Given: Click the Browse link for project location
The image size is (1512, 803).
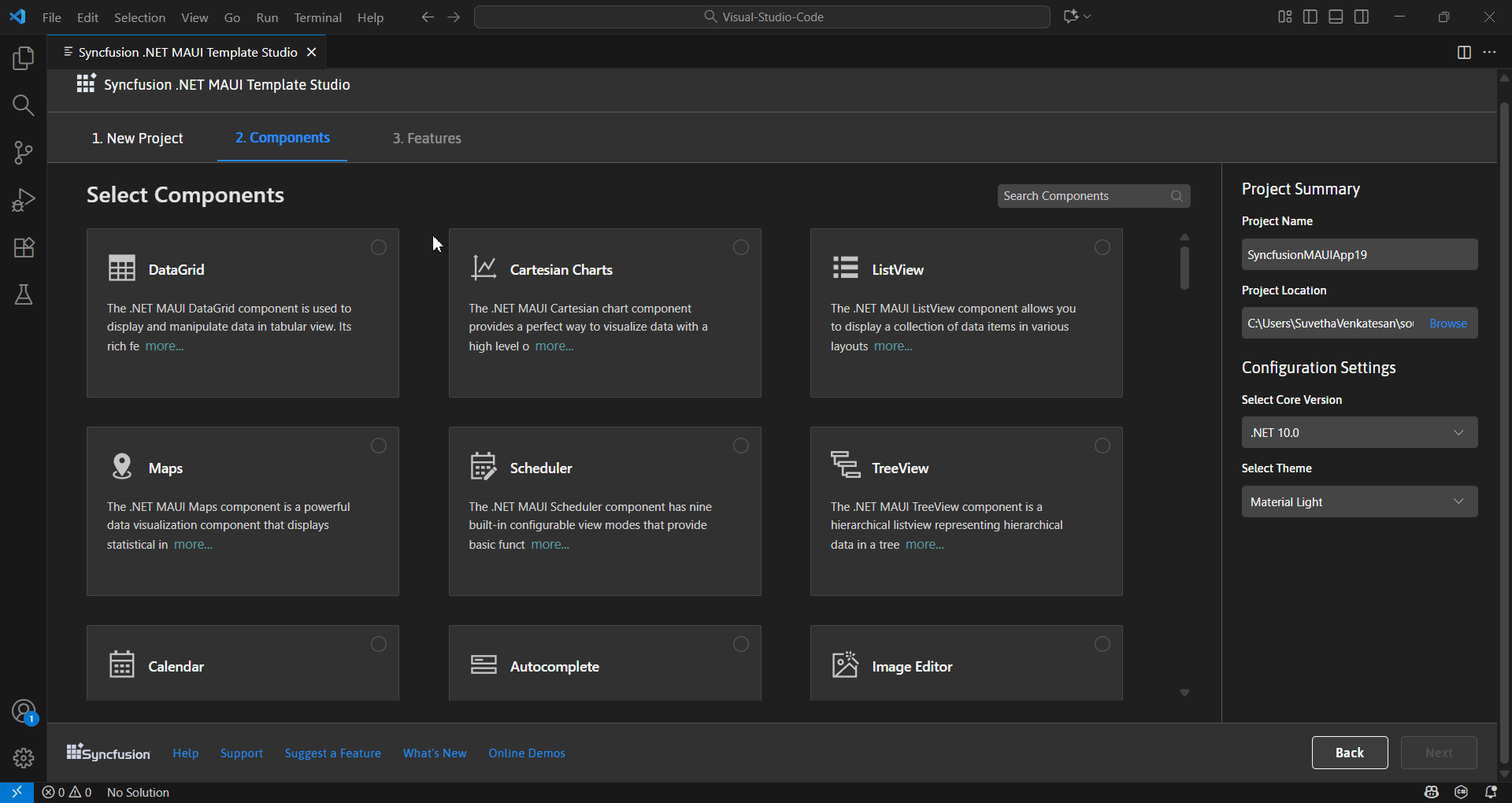Looking at the screenshot, I should tap(1447, 323).
